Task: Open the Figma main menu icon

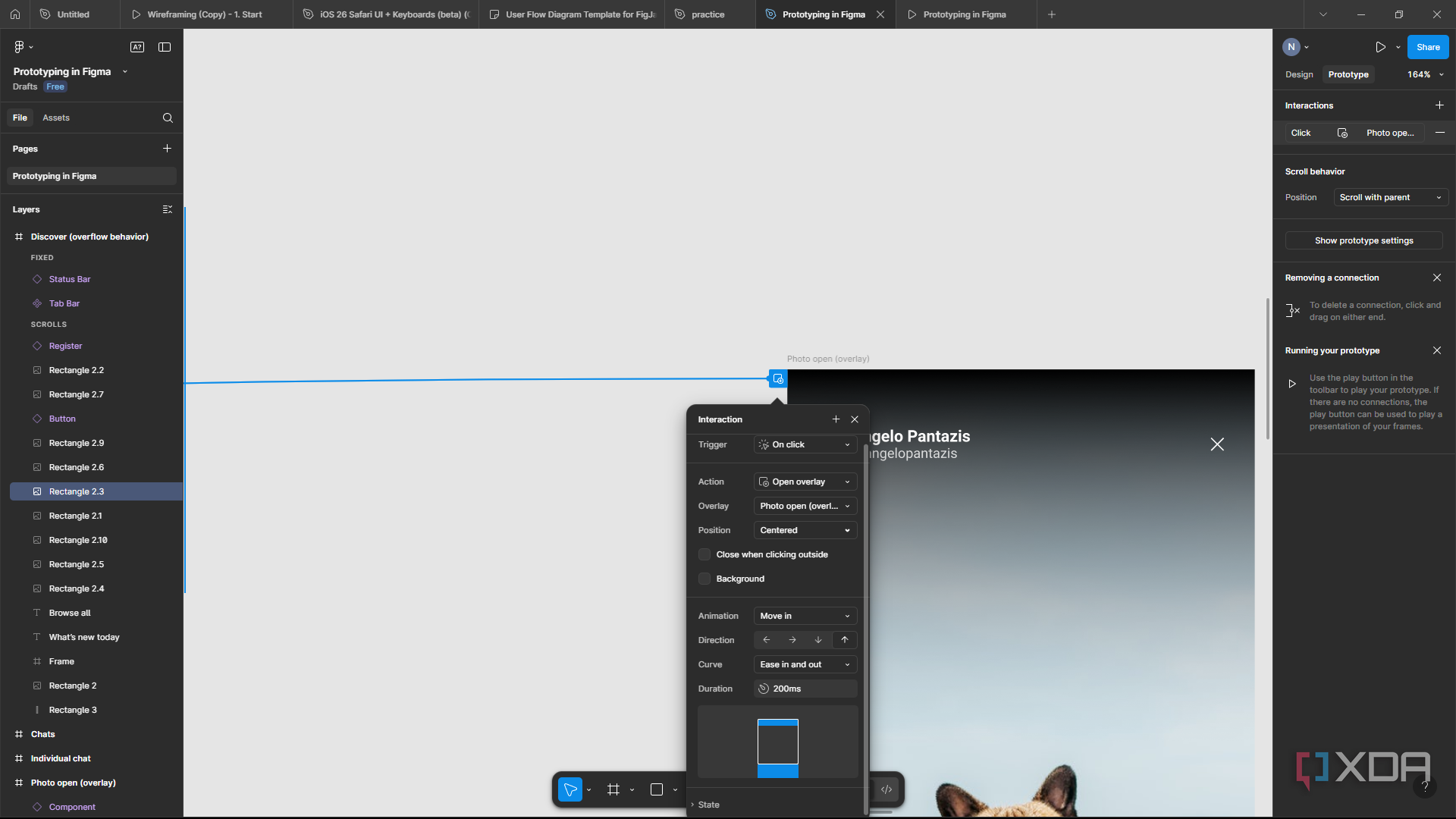Action: (20, 47)
